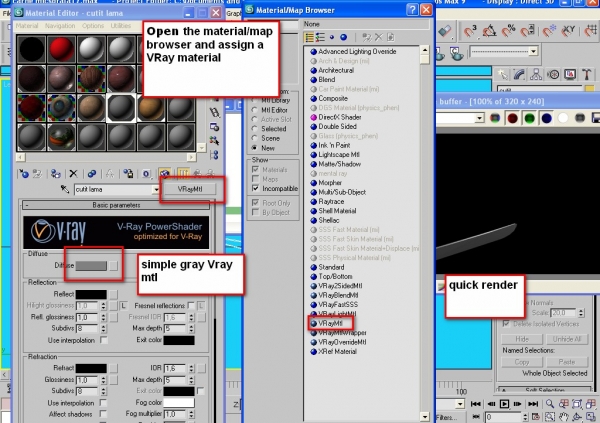Click the Put to Library icon

[128, 174]
